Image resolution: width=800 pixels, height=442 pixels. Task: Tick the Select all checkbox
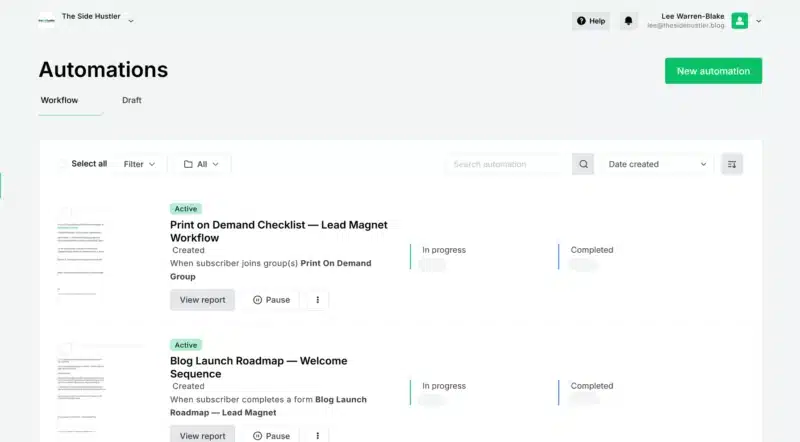pyautogui.click(x=63, y=164)
